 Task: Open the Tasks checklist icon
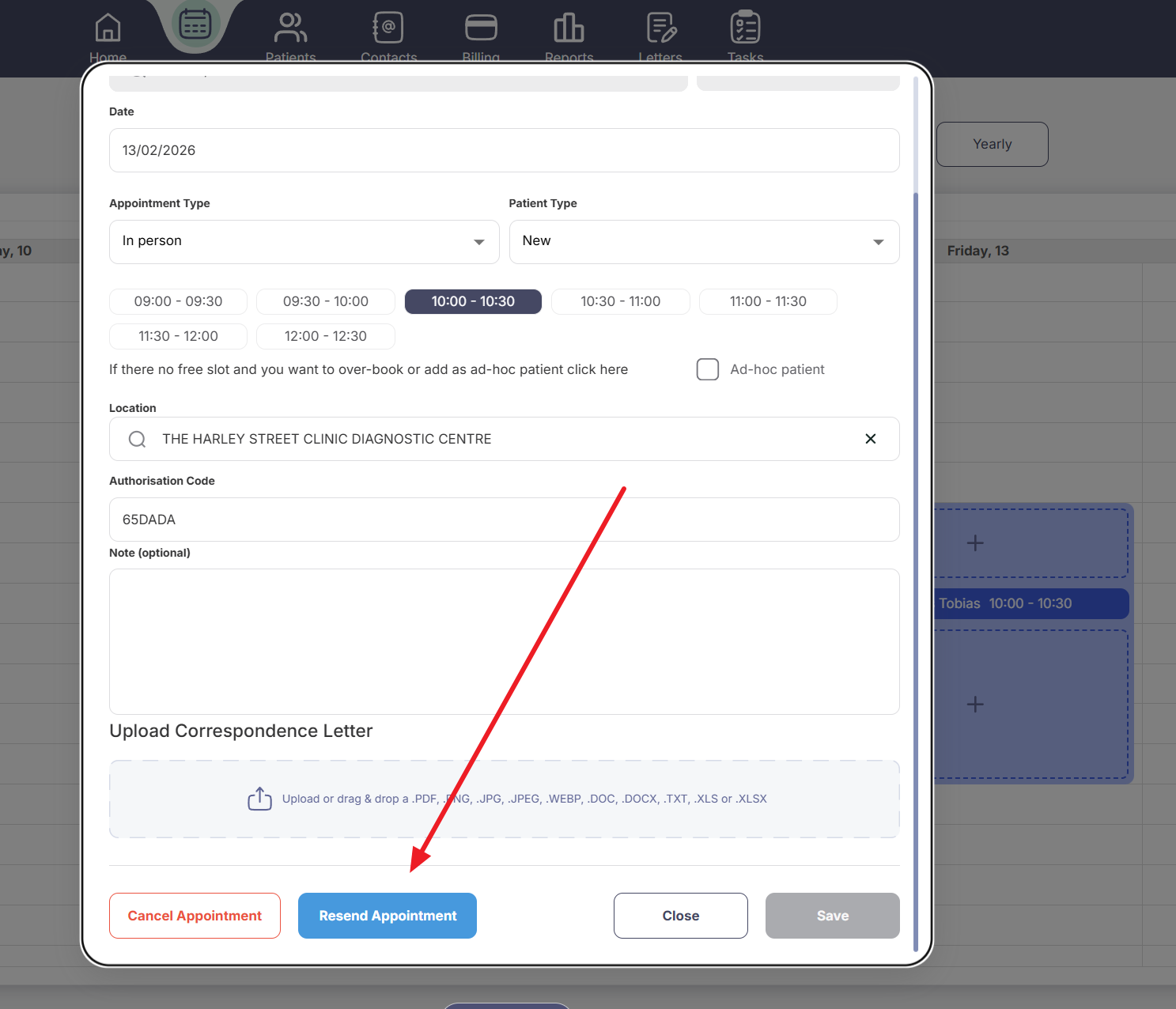click(x=745, y=28)
